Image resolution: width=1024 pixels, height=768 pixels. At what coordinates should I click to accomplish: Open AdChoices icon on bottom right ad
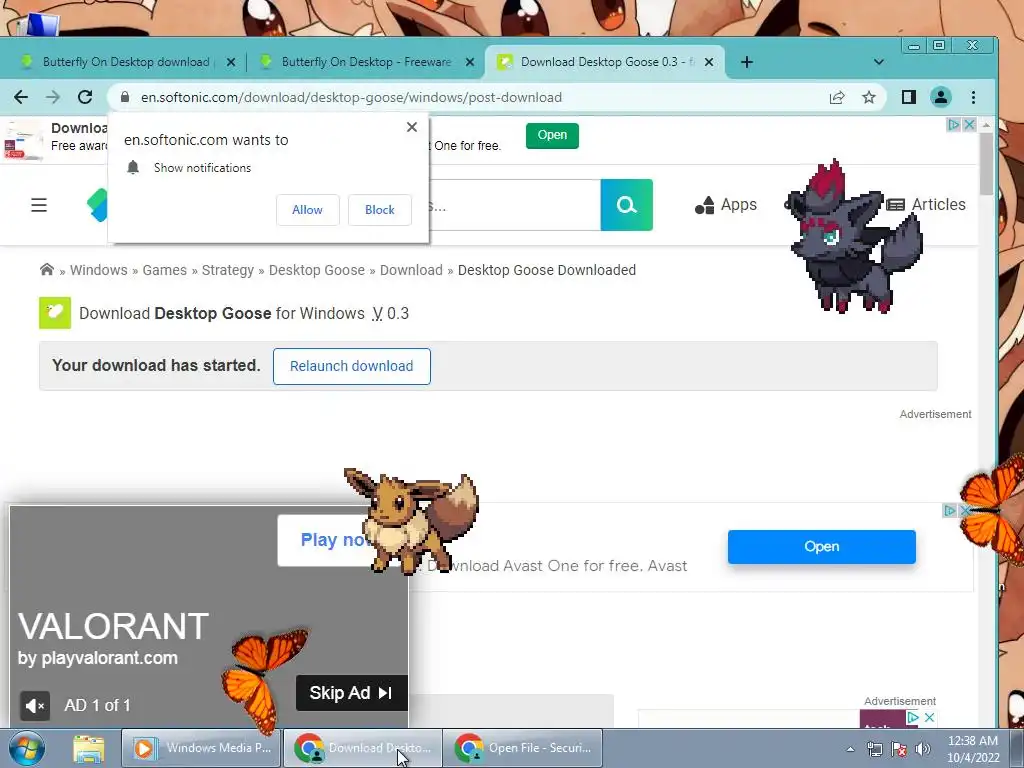point(913,718)
